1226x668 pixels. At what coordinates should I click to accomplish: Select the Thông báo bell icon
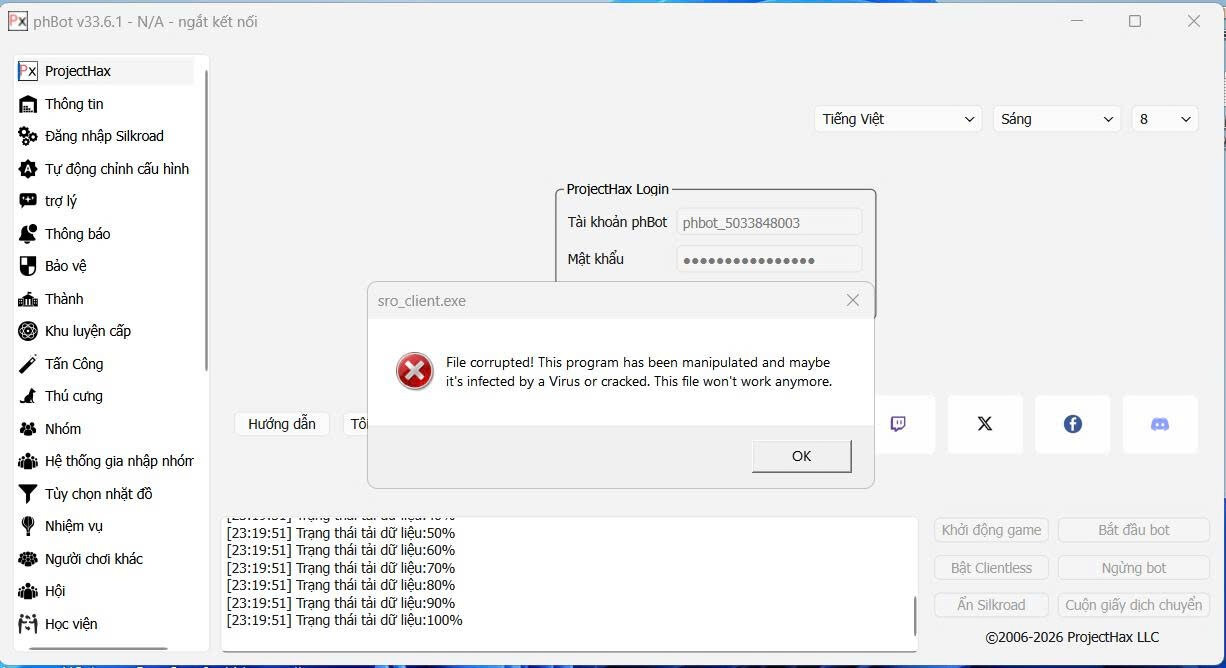(28, 234)
